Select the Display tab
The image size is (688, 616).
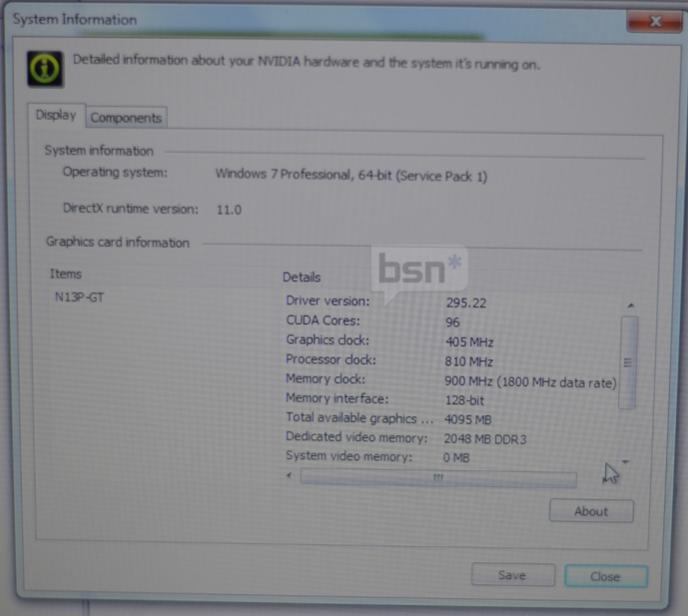[x=56, y=115]
